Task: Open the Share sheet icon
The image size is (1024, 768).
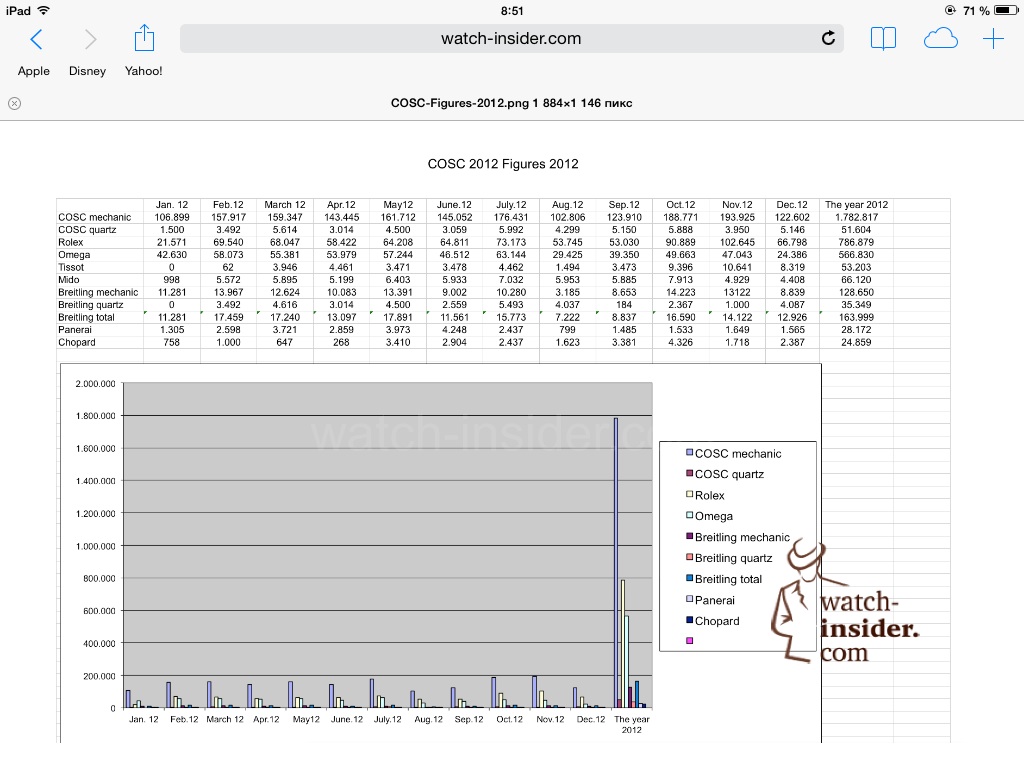Action: coord(144,38)
